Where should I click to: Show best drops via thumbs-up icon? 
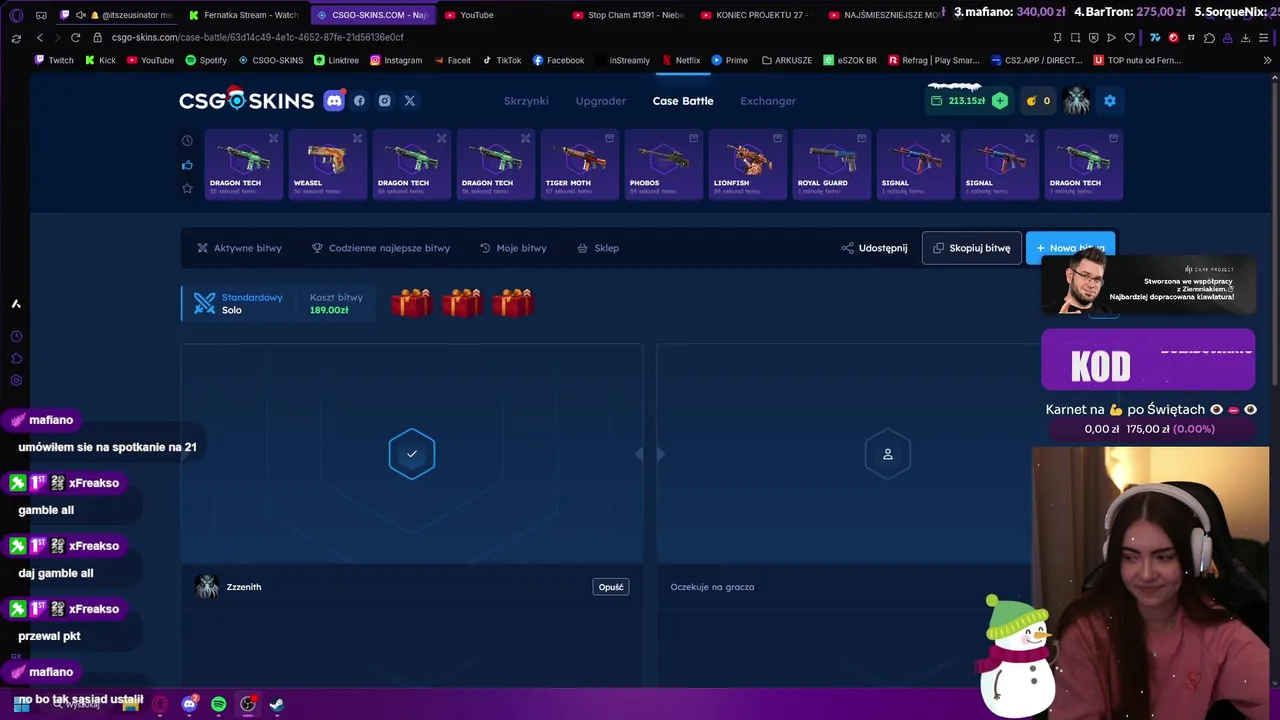pos(187,165)
